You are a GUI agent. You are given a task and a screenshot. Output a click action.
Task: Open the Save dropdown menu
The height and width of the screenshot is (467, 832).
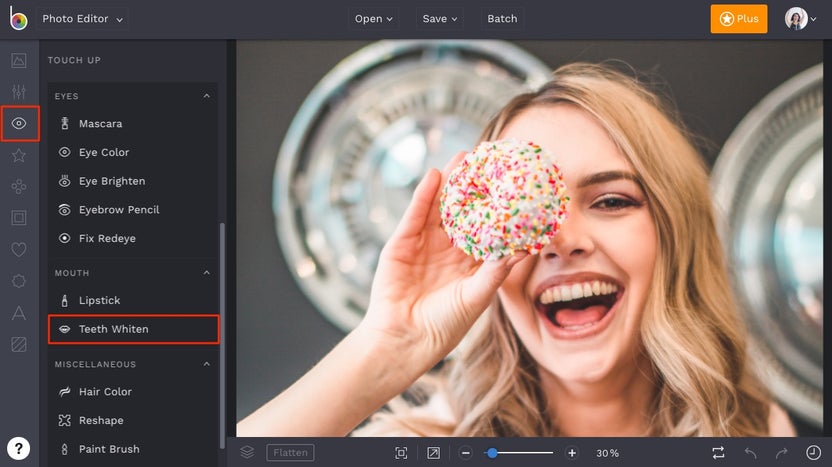click(440, 19)
